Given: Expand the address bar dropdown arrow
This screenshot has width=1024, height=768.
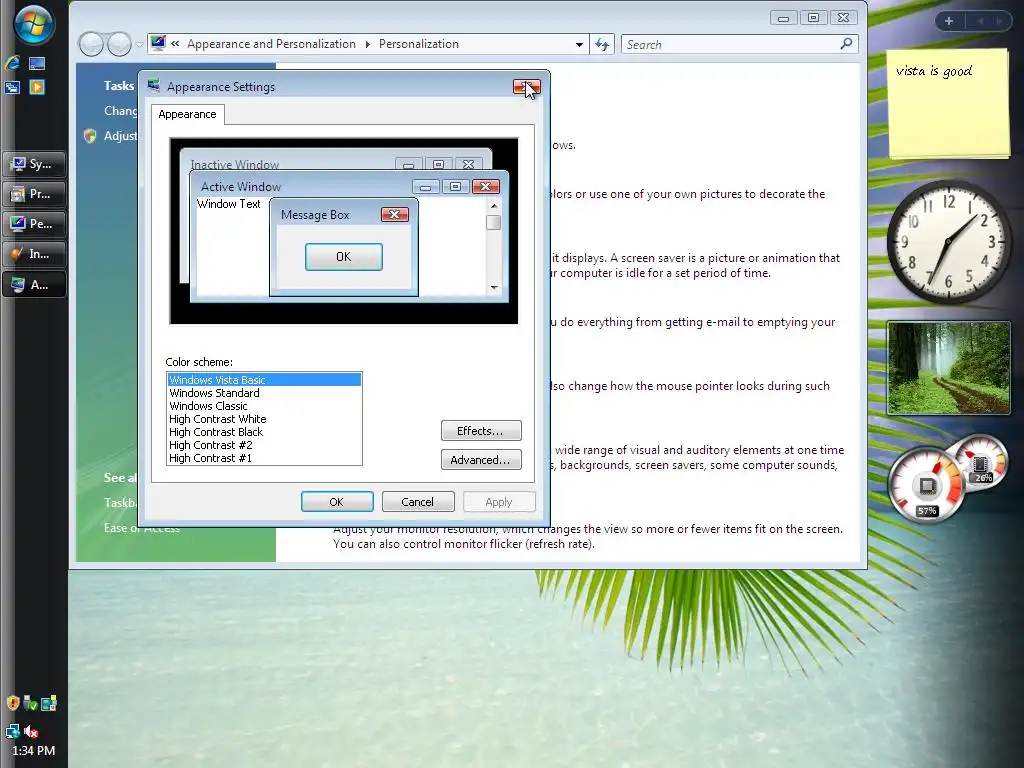Looking at the screenshot, I should (579, 45).
